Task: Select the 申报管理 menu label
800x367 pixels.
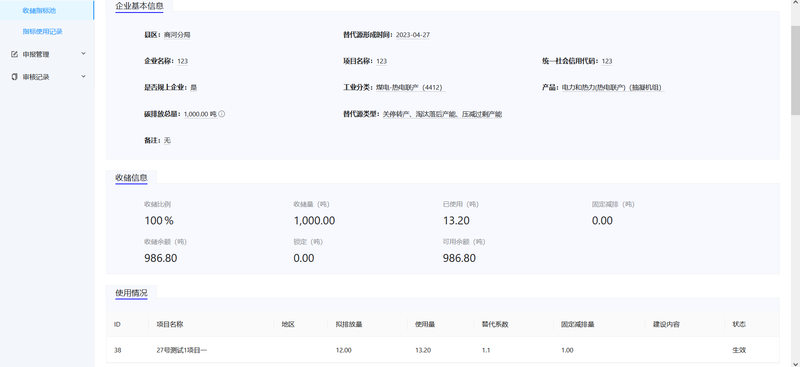Action: click(x=36, y=54)
